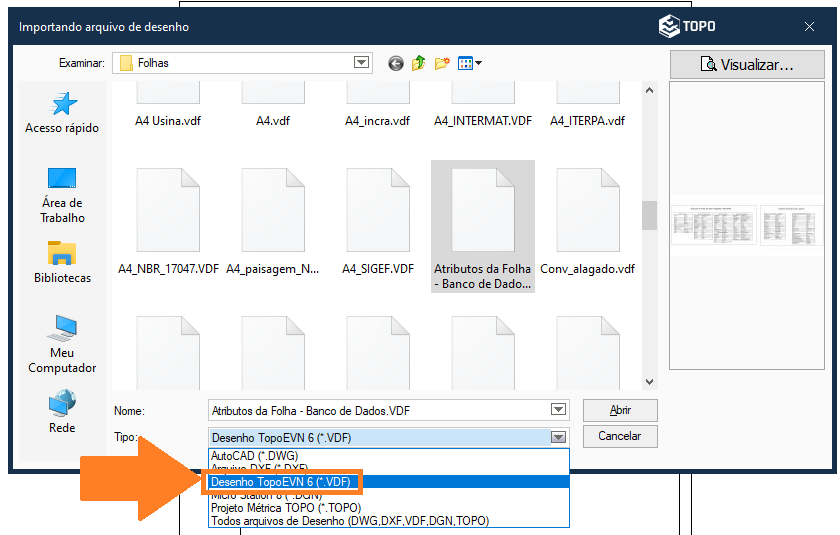Expand the Nome filename dropdown arrow

pyautogui.click(x=558, y=410)
